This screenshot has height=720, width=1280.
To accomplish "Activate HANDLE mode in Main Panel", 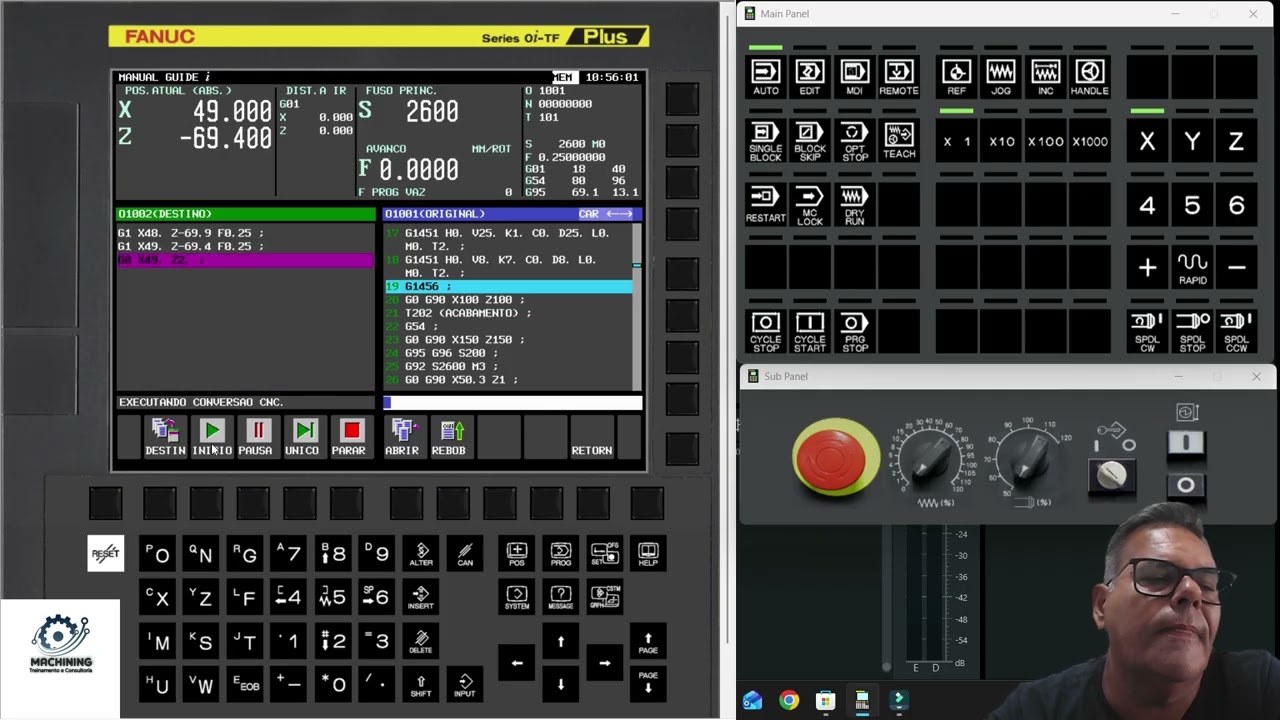I will (x=1090, y=77).
